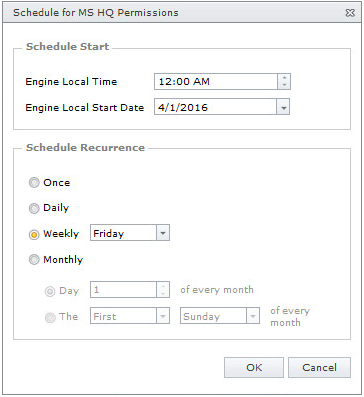Expand the weekly day dropdown showing Friday
364x397 pixels.
click(x=163, y=233)
